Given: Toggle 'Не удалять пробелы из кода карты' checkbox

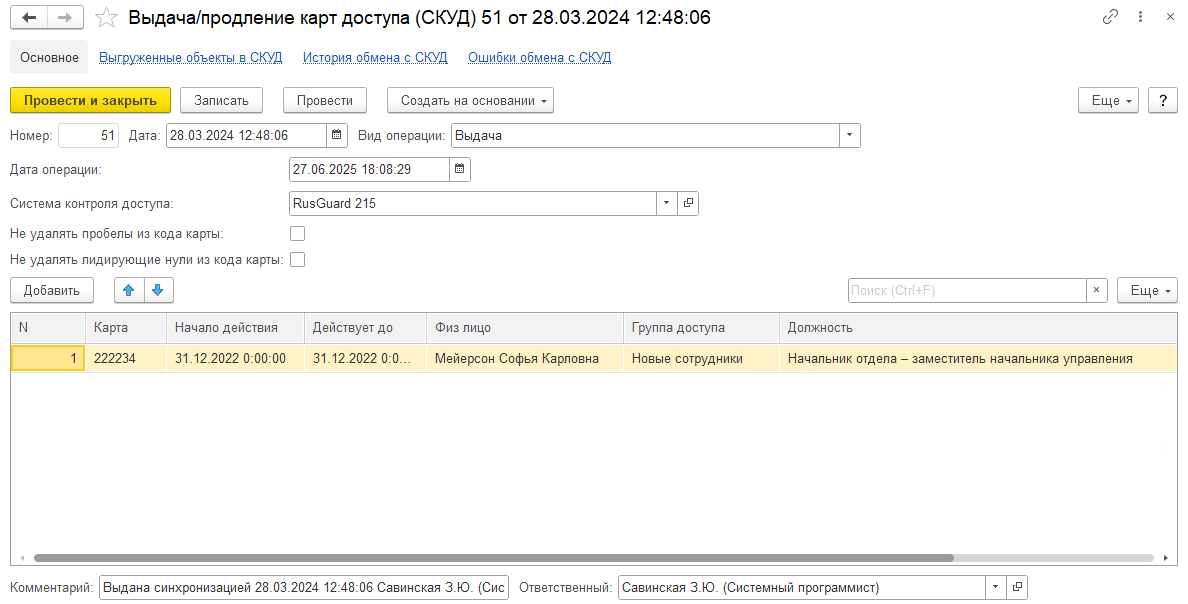Looking at the screenshot, I should [298, 233].
